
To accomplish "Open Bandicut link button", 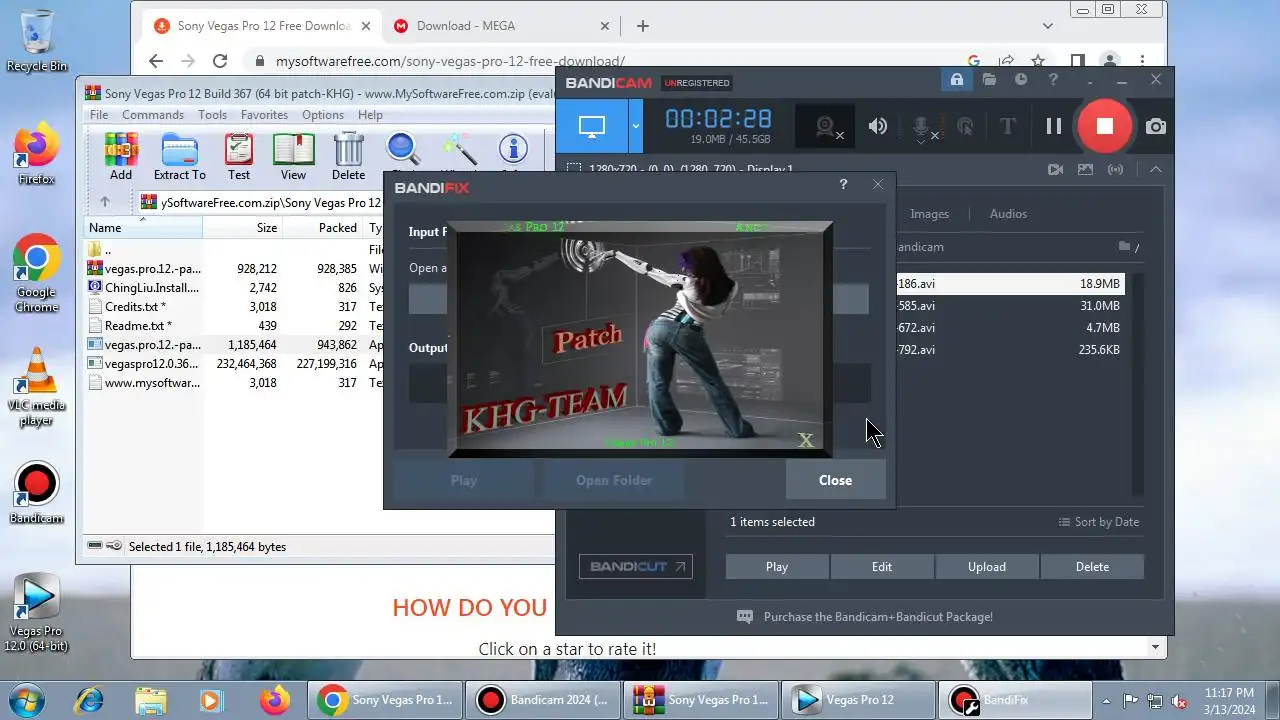I will 636,566.
